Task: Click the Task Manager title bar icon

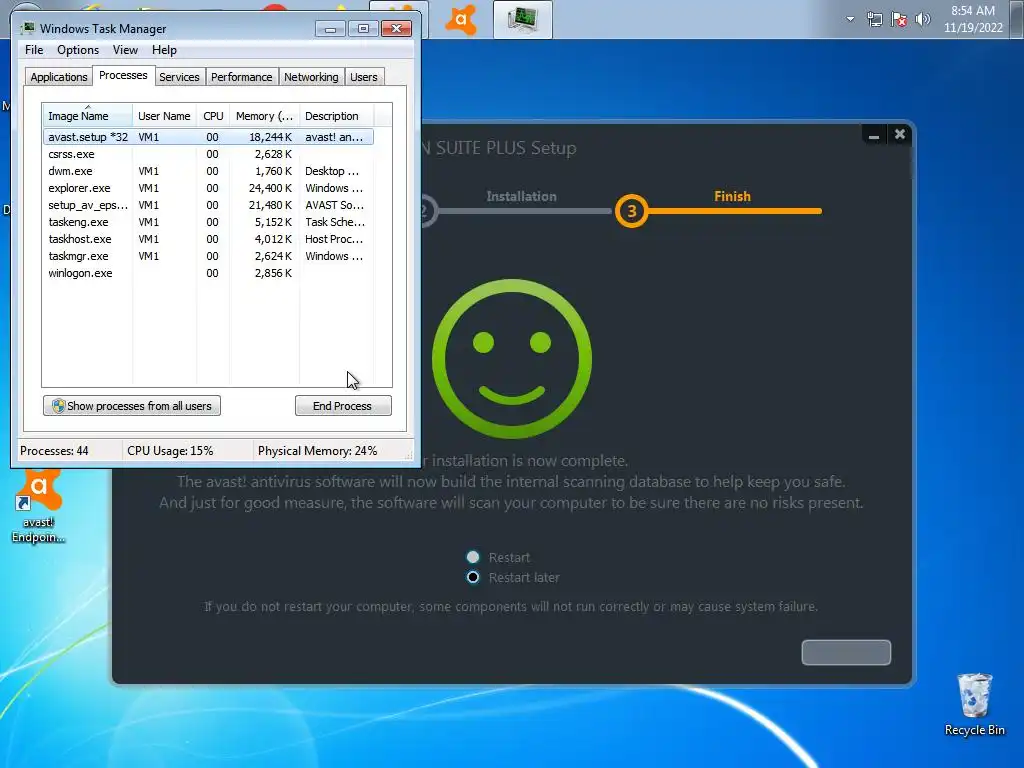Action: pyautogui.click(x=27, y=28)
